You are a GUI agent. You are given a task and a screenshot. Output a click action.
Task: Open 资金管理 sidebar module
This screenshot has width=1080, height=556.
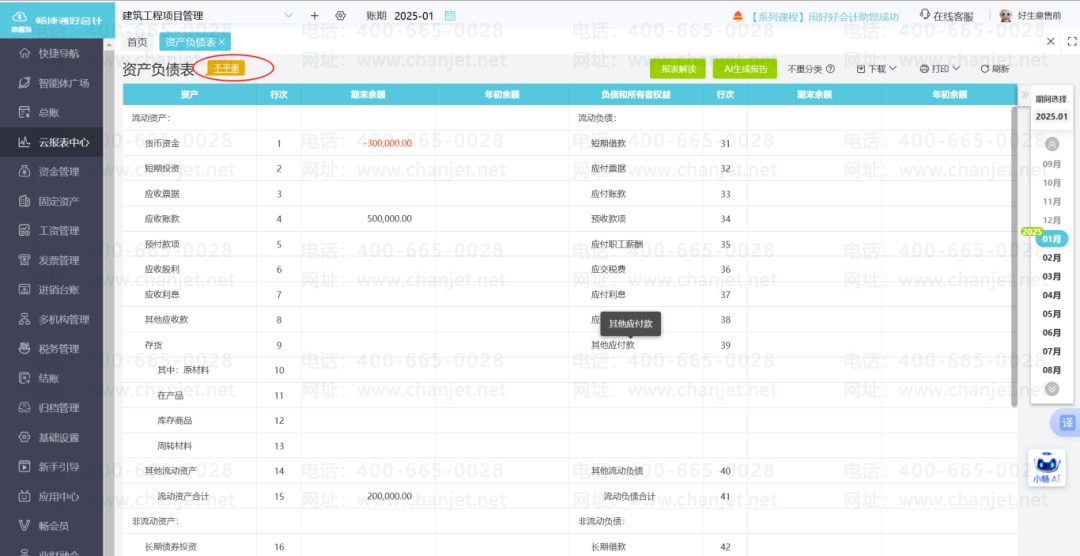tap(52, 172)
